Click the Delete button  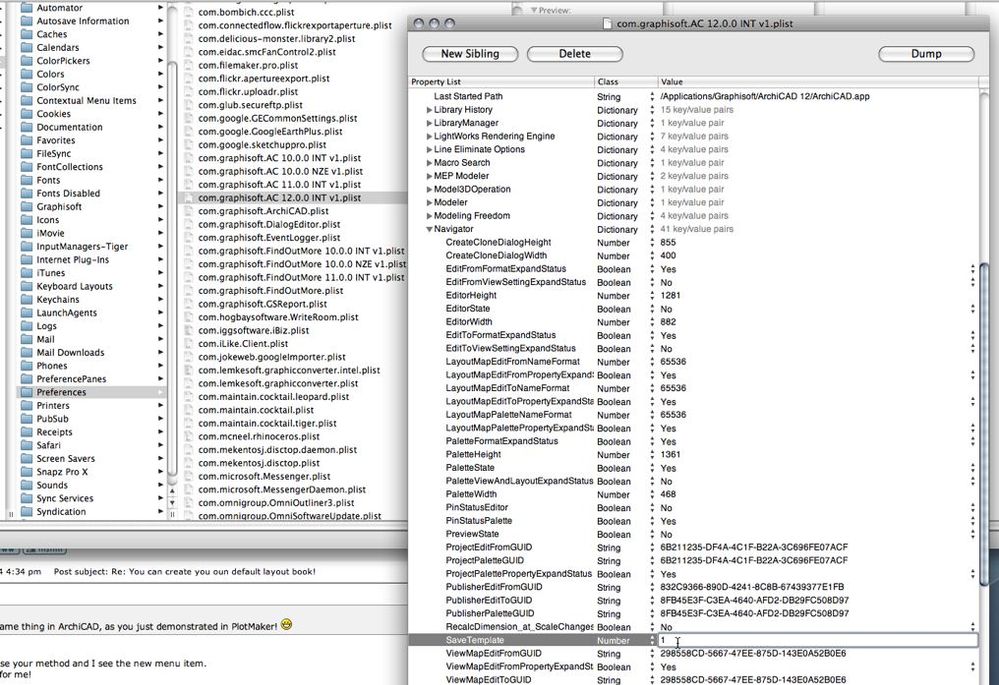tap(575, 54)
